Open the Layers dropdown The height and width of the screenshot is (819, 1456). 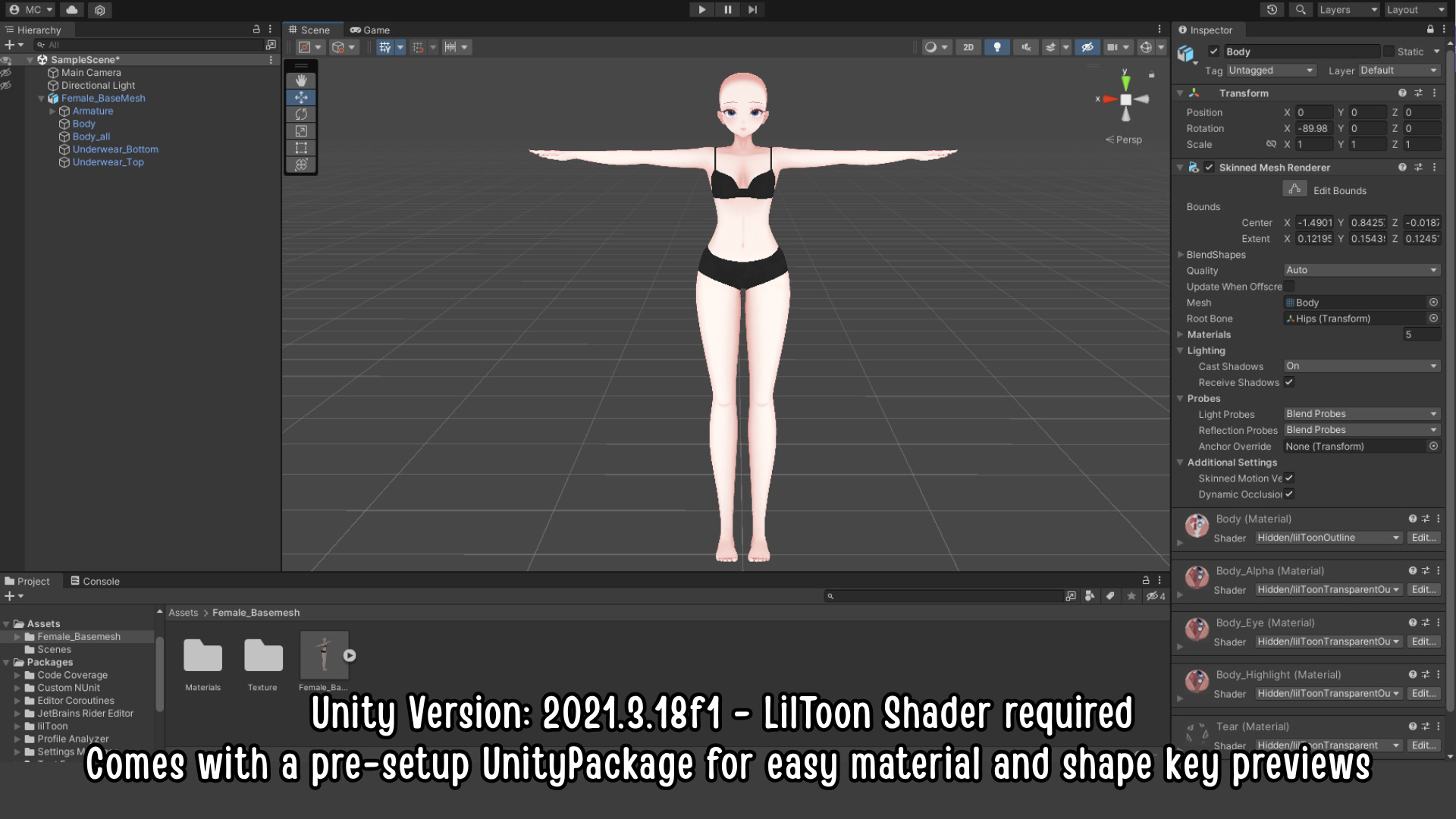[1348, 10]
